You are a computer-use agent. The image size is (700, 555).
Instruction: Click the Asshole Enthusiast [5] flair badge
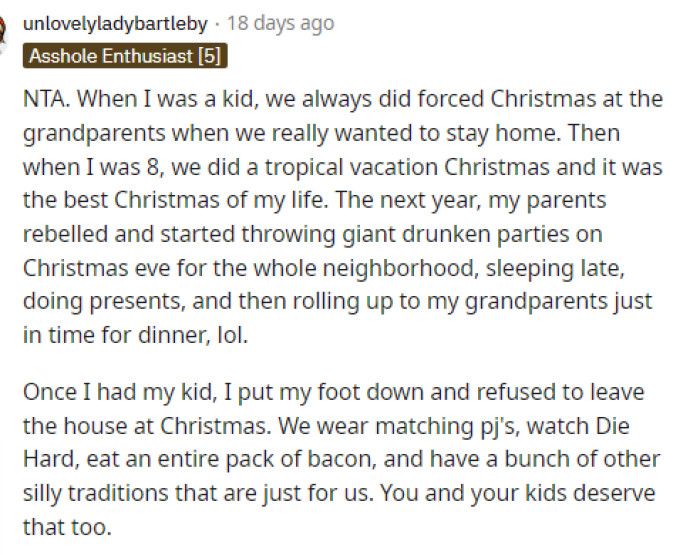click(x=125, y=56)
